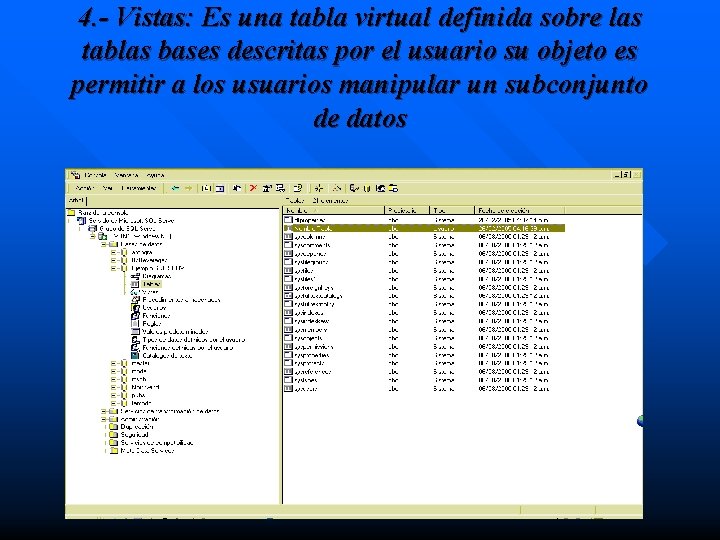This screenshot has width=720, height=540.
Task: Click the New star-shaped toolbar icon
Action: click(x=319, y=188)
